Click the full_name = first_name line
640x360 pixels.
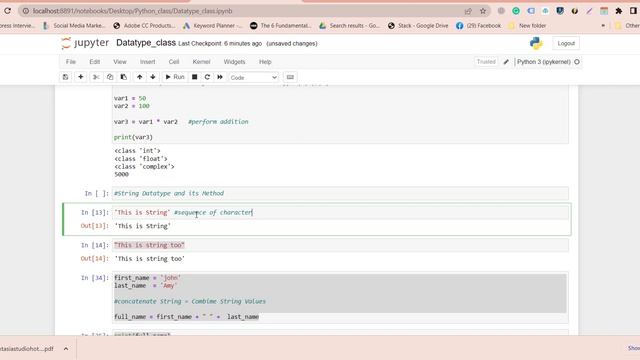pyautogui.click(x=186, y=317)
